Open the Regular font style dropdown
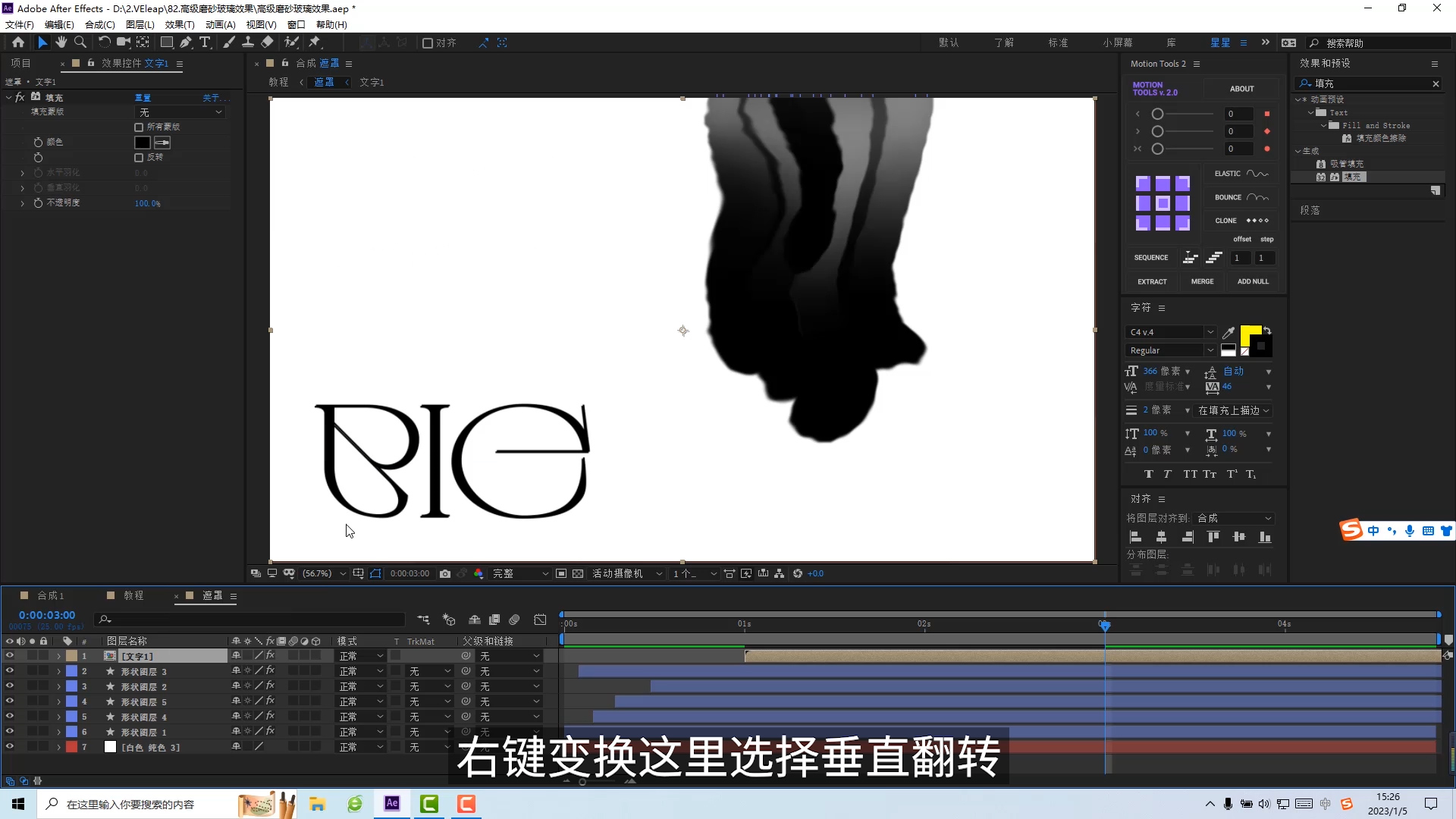Screen dimensions: 1456x819 [1171, 350]
